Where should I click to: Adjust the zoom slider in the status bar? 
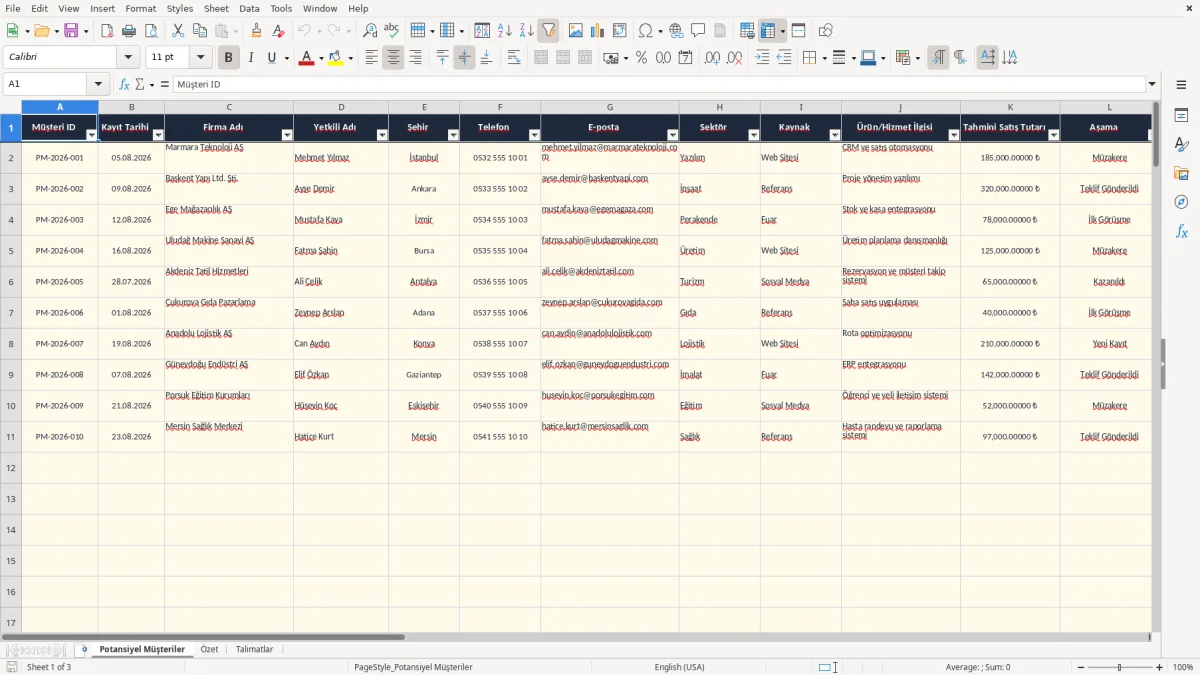[x=1120, y=667]
